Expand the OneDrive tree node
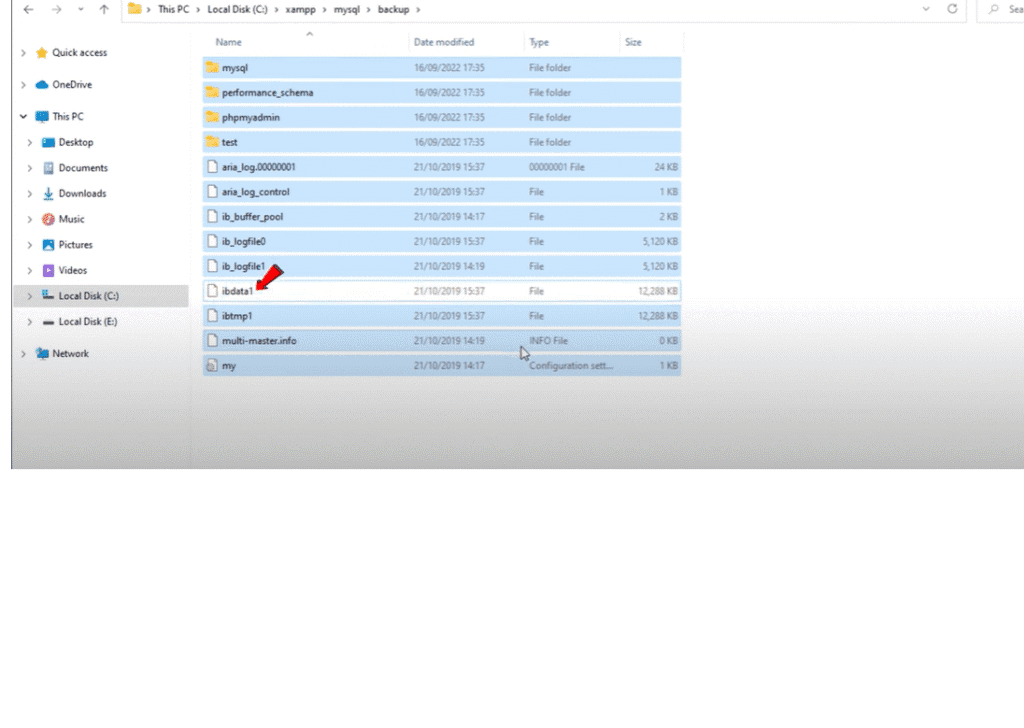This screenshot has width=1024, height=728. tap(24, 85)
